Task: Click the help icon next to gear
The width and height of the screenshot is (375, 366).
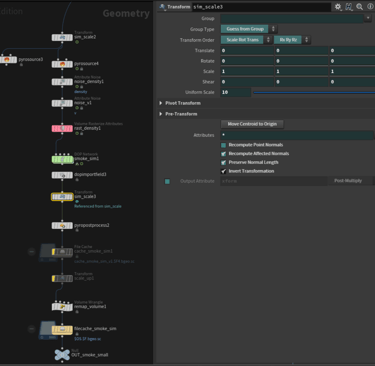Action: [x=349, y=7]
